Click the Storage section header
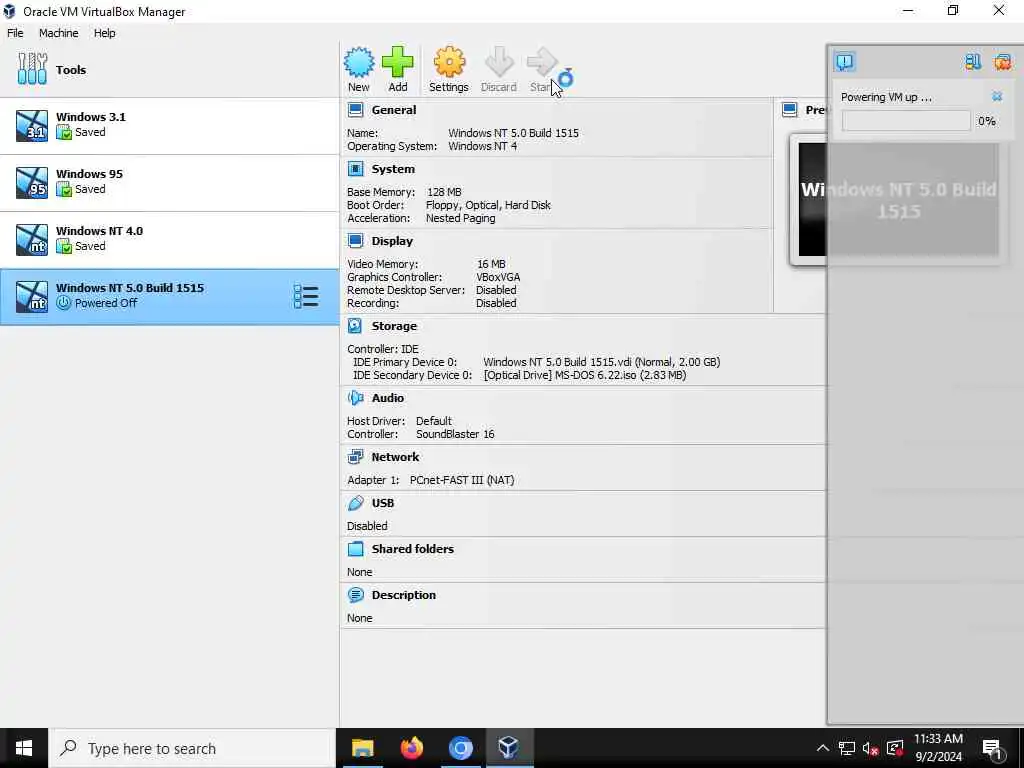This screenshot has width=1024, height=768. click(x=394, y=326)
